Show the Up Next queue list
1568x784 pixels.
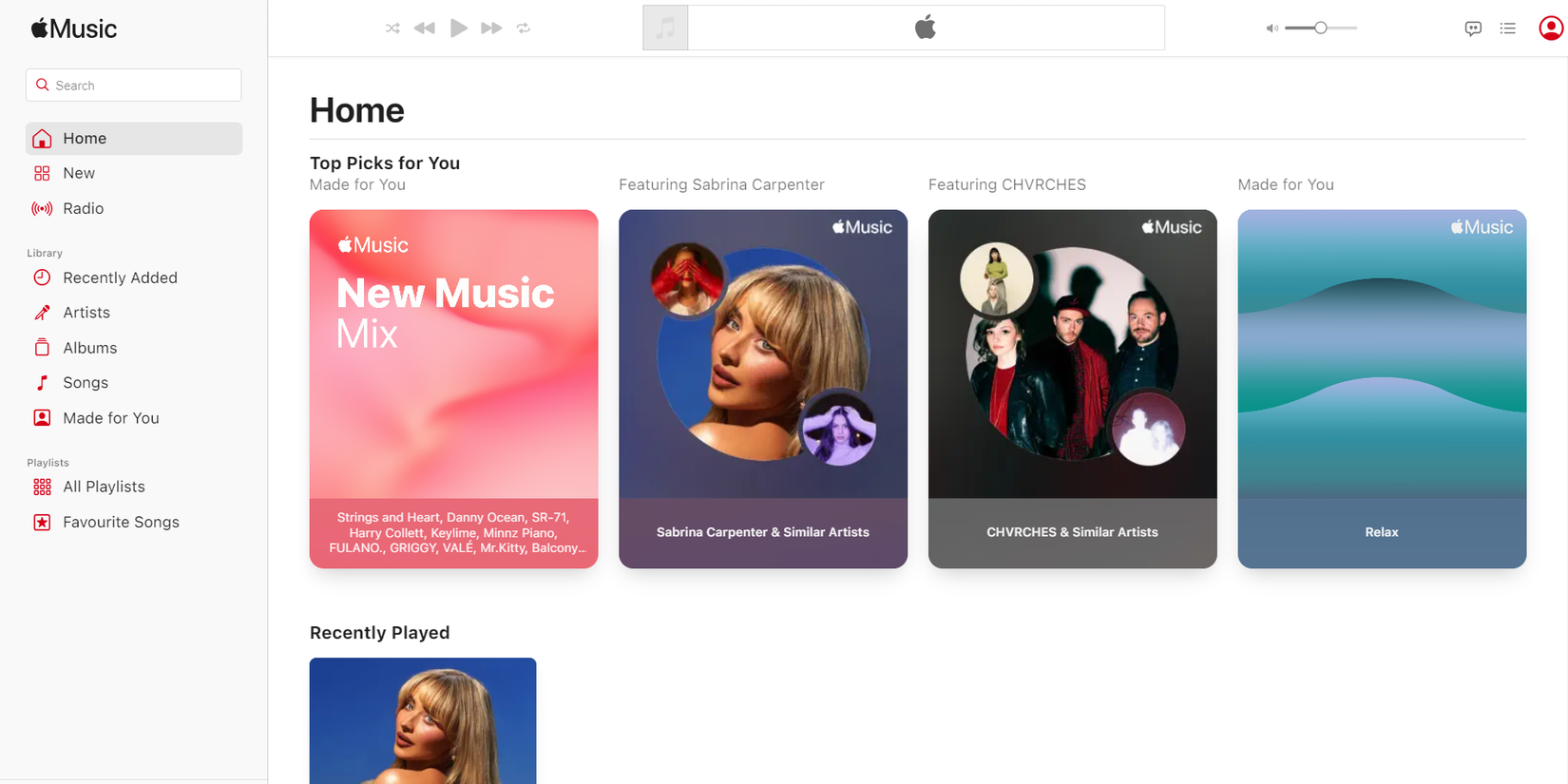point(1508,29)
